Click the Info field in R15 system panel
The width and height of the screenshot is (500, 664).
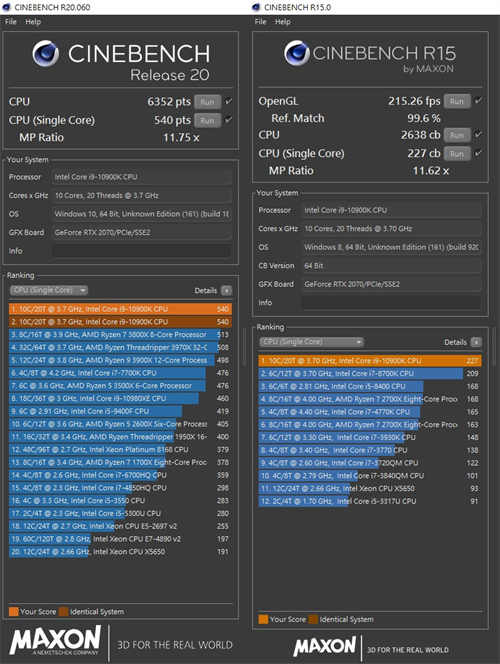click(392, 303)
